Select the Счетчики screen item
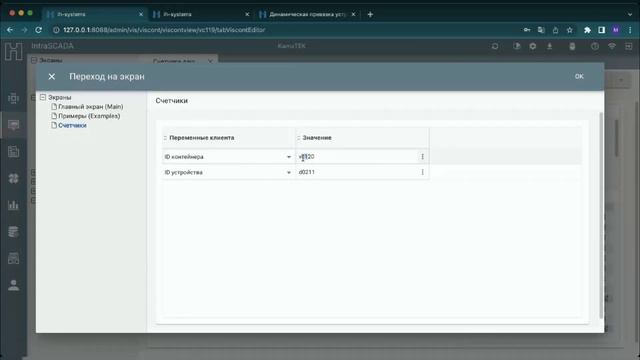640x360 pixels. click(x=72, y=125)
